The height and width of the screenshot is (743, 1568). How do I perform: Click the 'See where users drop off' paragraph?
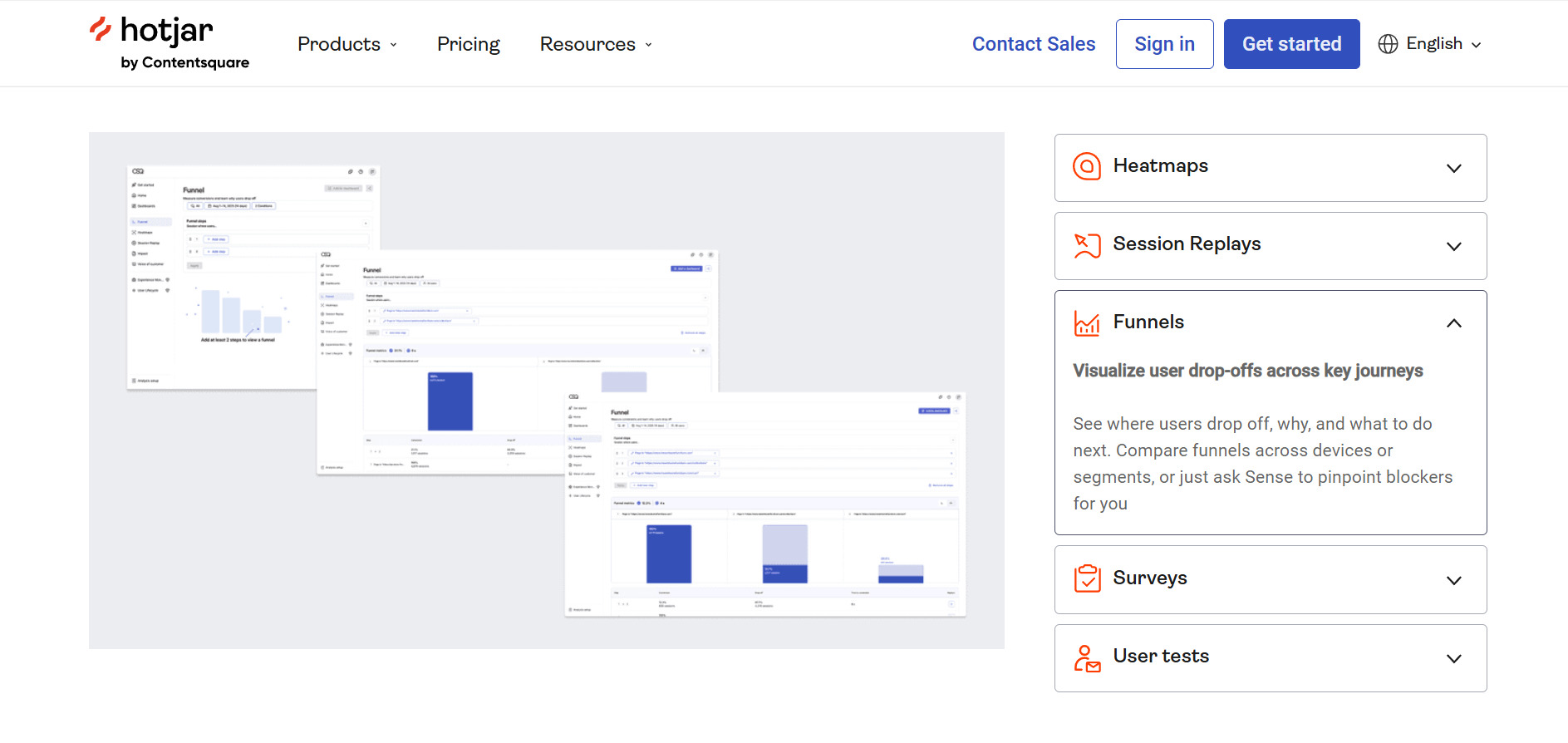(x=1262, y=464)
